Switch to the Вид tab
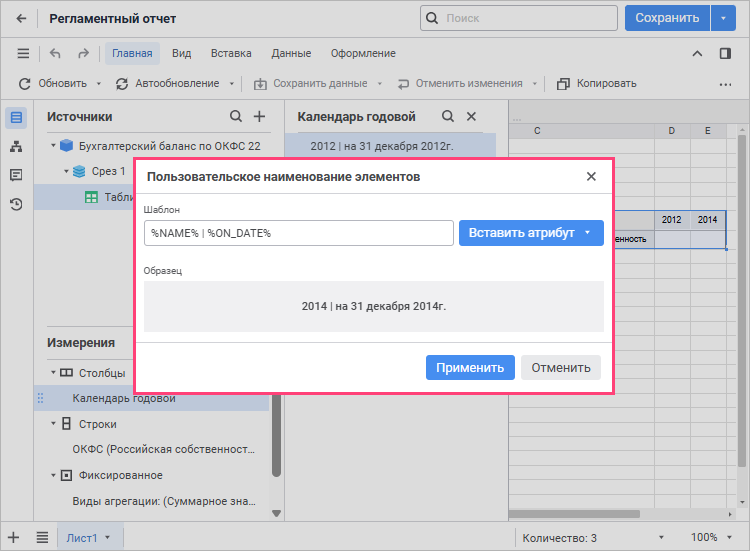 [x=182, y=53]
